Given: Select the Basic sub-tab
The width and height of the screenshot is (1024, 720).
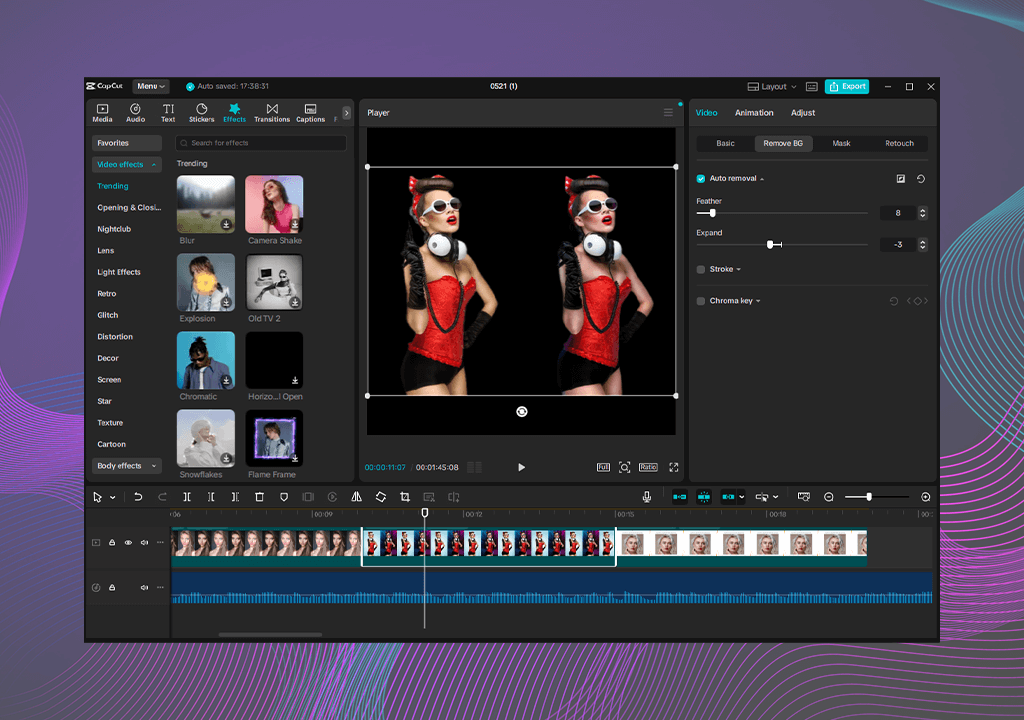Looking at the screenshot, I should tap(725, 143).
